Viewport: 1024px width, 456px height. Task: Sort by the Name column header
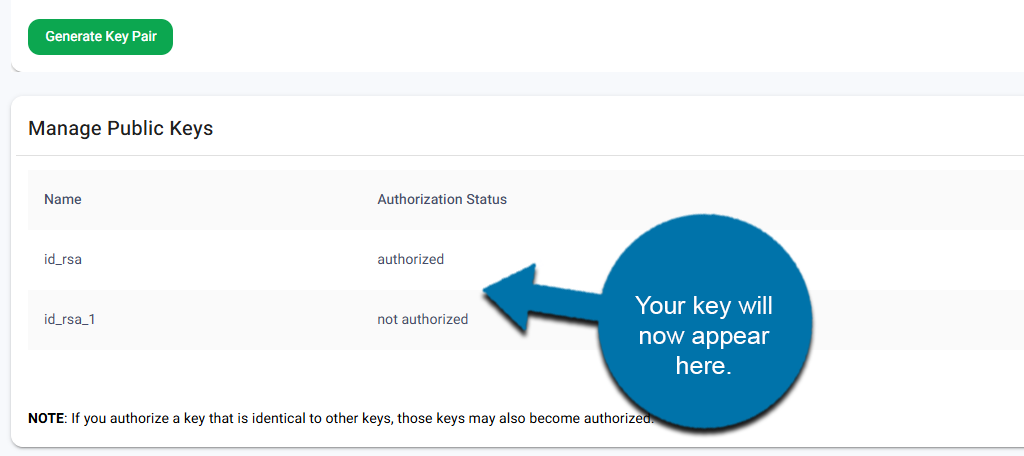click(63, 199)
